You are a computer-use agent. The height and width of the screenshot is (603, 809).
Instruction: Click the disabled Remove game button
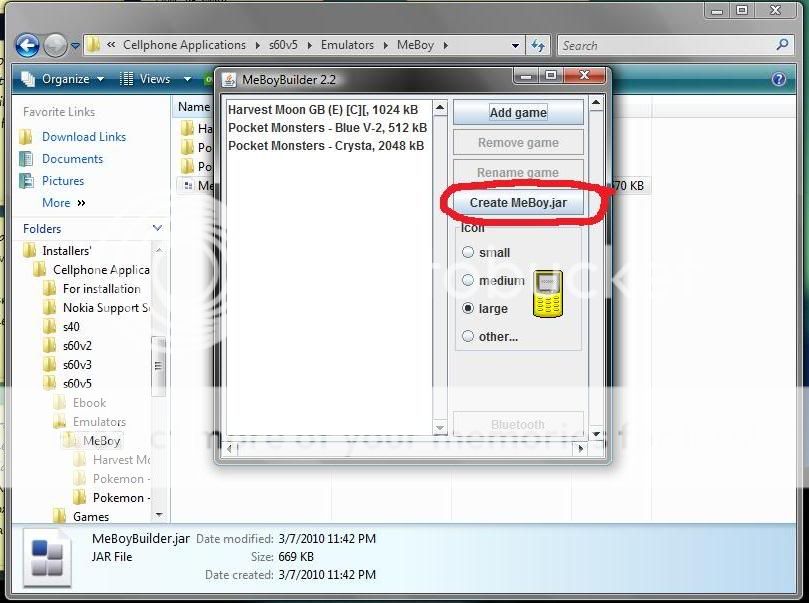[518, 142]
